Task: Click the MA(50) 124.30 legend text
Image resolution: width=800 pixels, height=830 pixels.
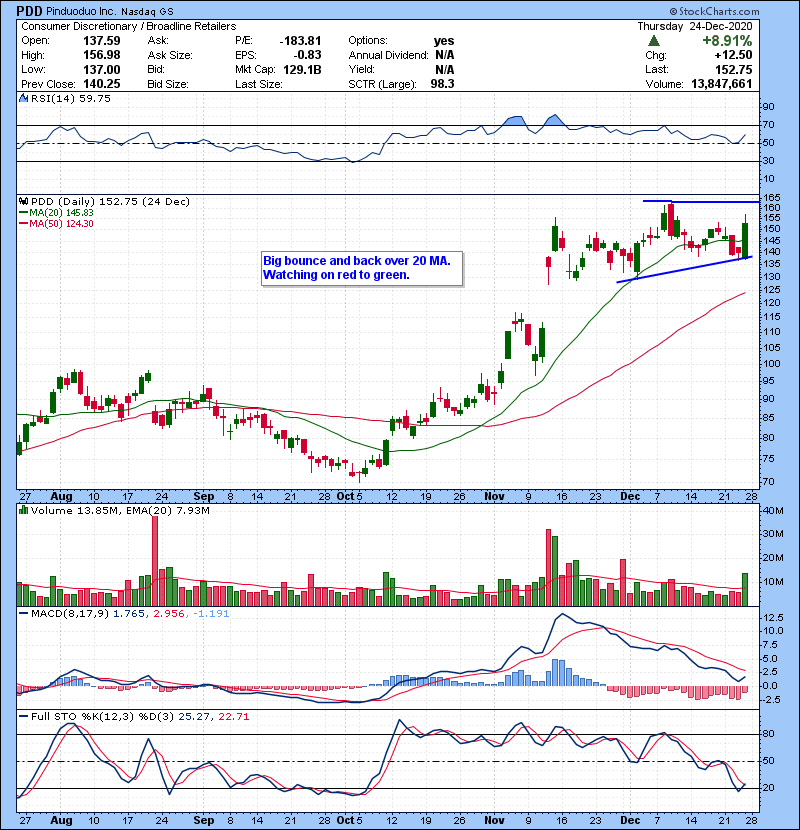Action: pyautogui.click(x=61, y=224)
